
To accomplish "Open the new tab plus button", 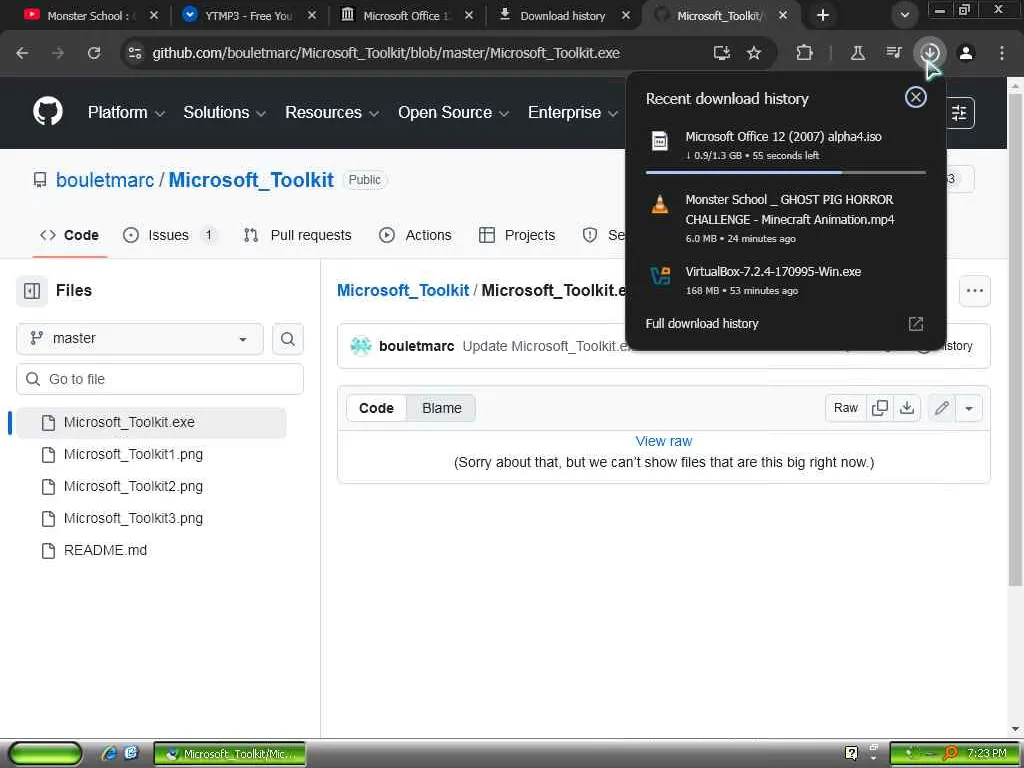I will (x=823, y=15).
